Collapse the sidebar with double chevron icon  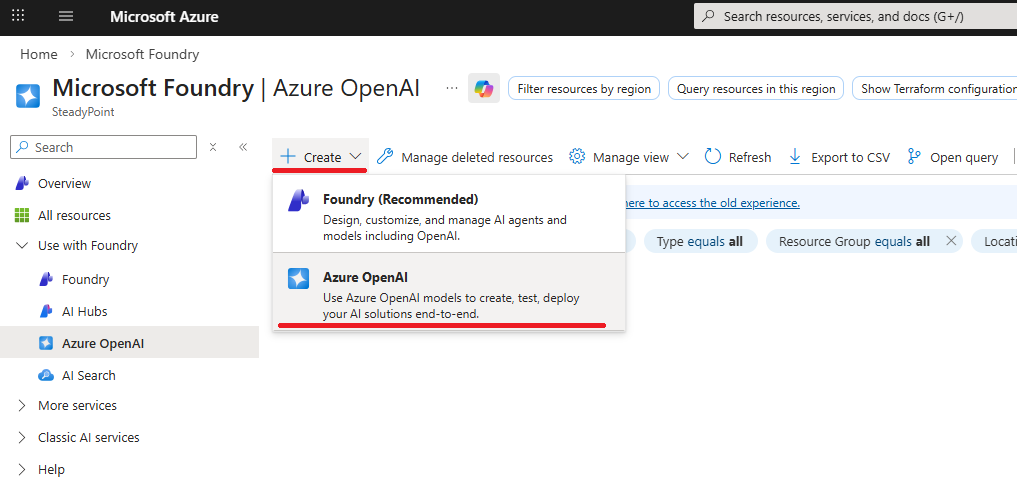point(243,147)
